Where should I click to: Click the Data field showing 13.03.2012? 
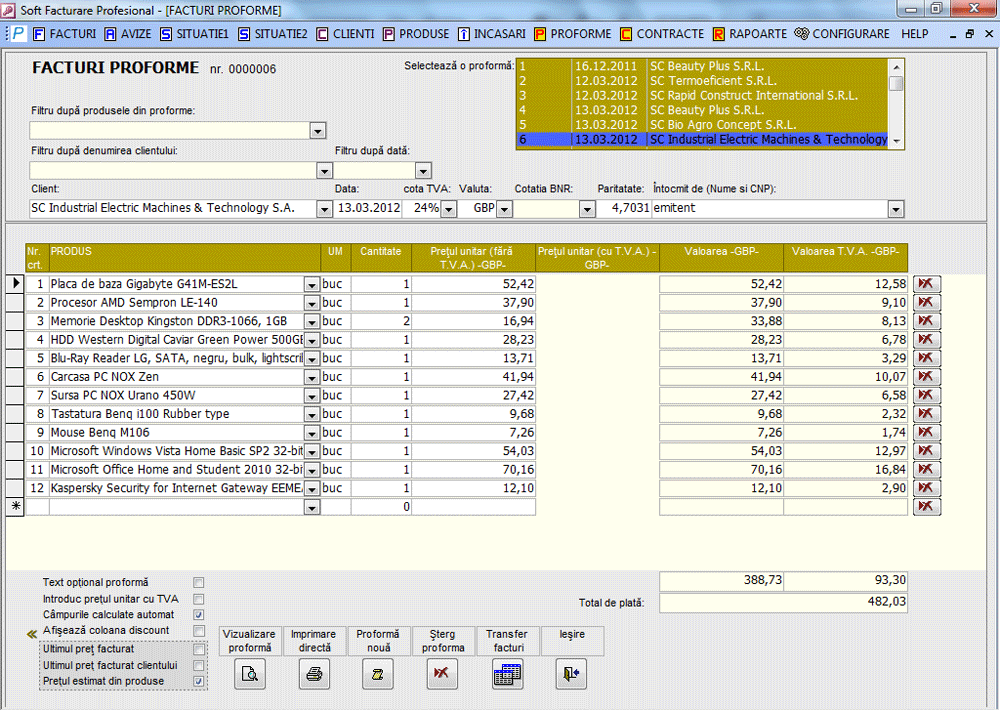[x=368, y=208]
